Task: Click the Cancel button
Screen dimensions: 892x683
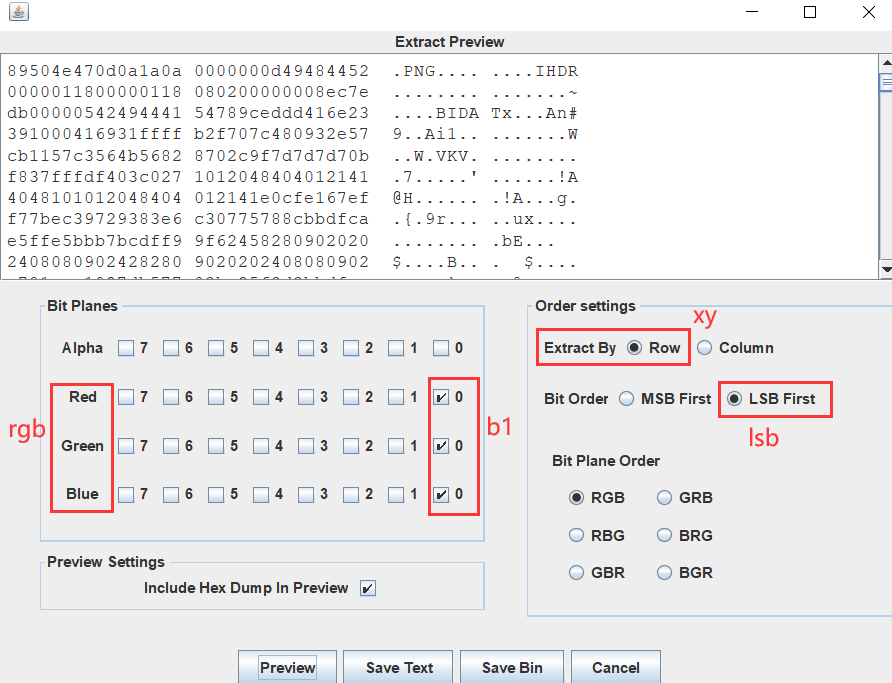Action: coord(616,667)
